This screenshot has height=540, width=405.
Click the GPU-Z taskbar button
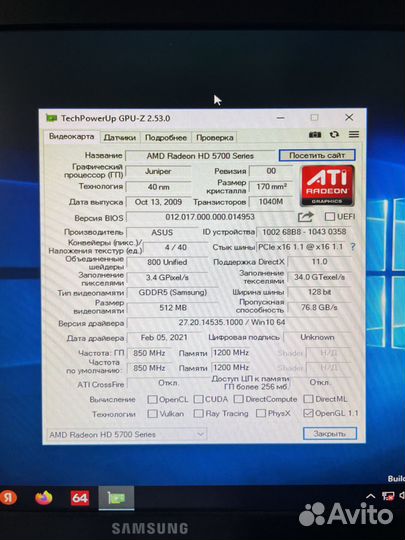116,498
